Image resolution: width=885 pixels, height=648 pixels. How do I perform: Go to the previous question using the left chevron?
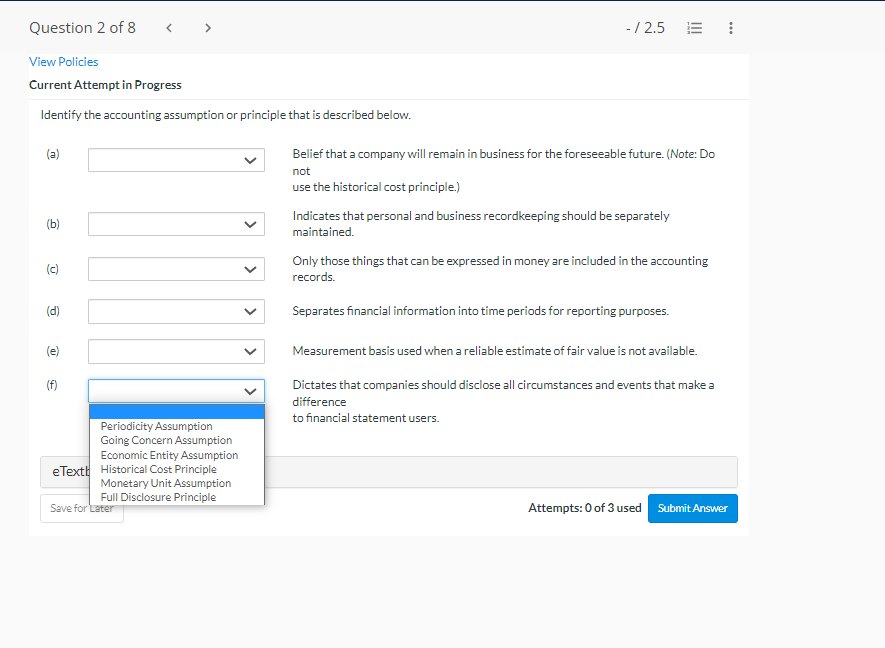169,28
